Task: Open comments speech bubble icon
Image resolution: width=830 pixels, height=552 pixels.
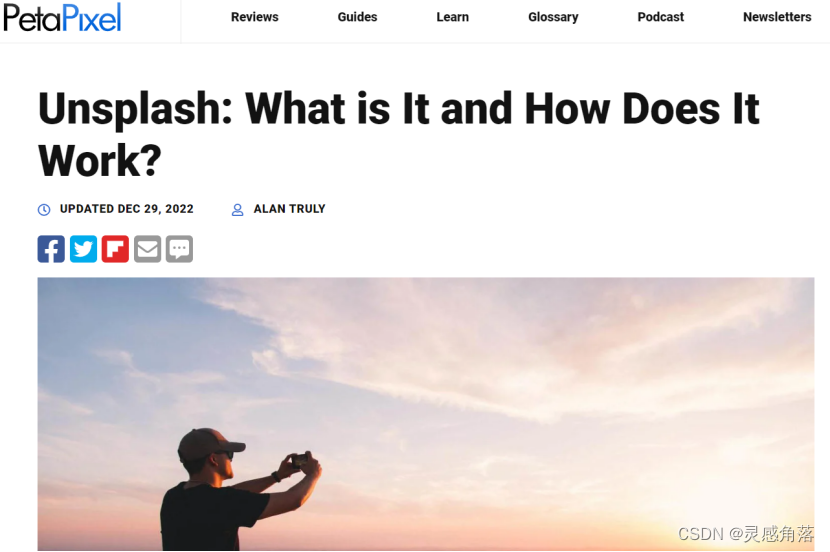Action: (179, 249)
